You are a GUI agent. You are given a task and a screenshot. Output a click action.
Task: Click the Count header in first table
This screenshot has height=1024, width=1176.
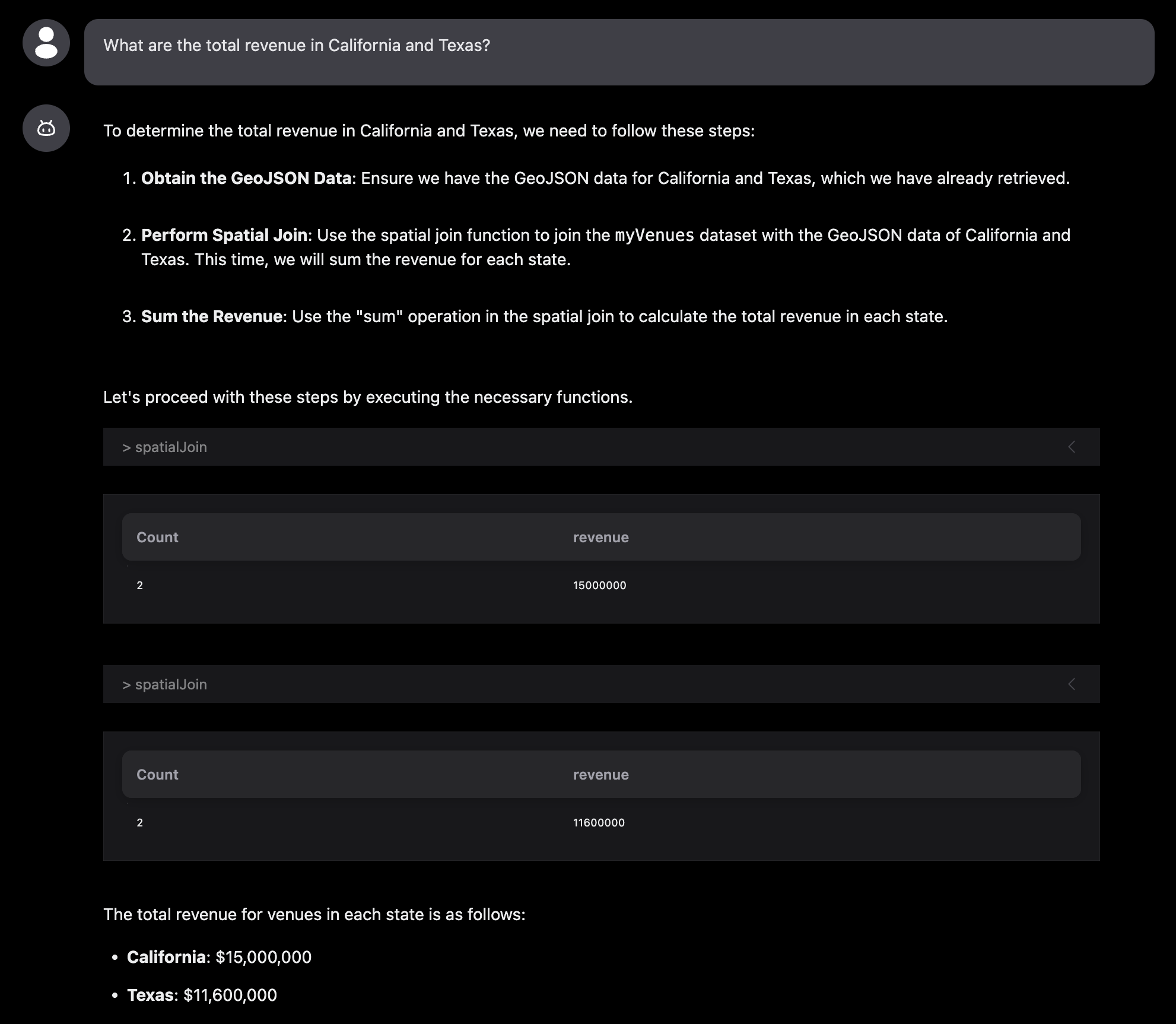click(157, 538)
